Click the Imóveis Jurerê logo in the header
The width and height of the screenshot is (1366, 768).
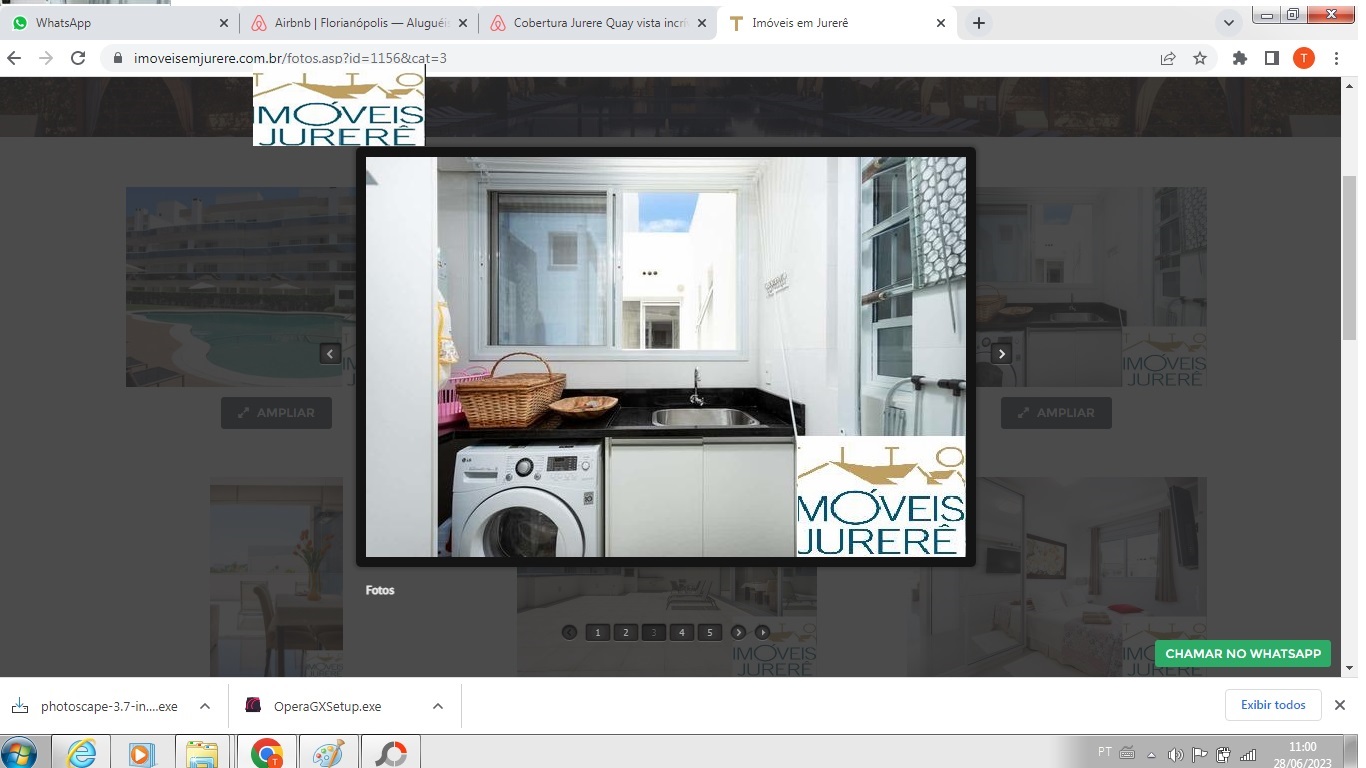[x=338, y=110]
